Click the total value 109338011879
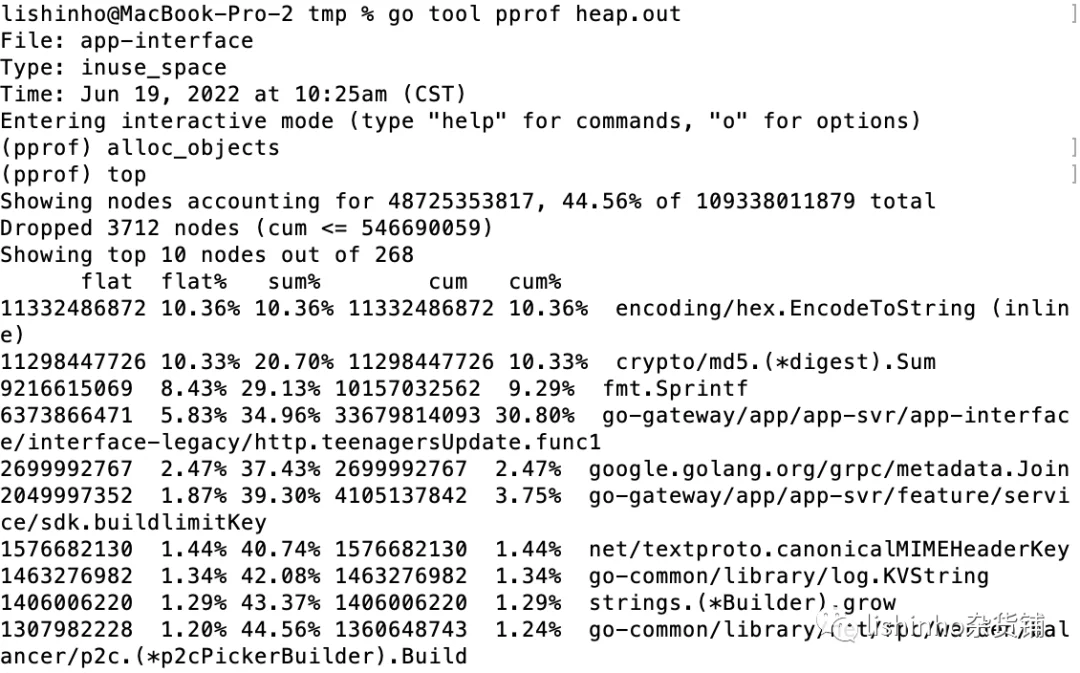The image size is (1080, 673). click(x=776, y=201)
